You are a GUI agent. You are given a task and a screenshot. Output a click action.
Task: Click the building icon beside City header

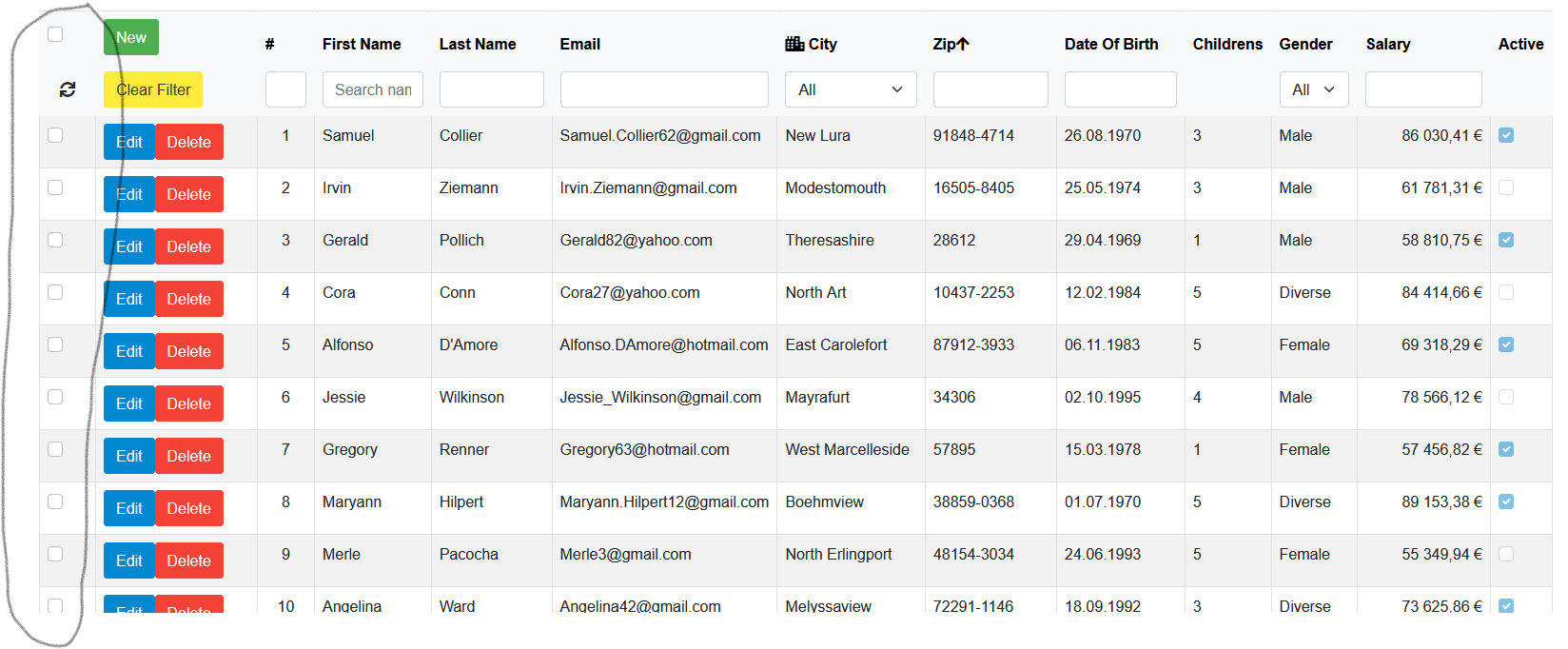point(794,44)
